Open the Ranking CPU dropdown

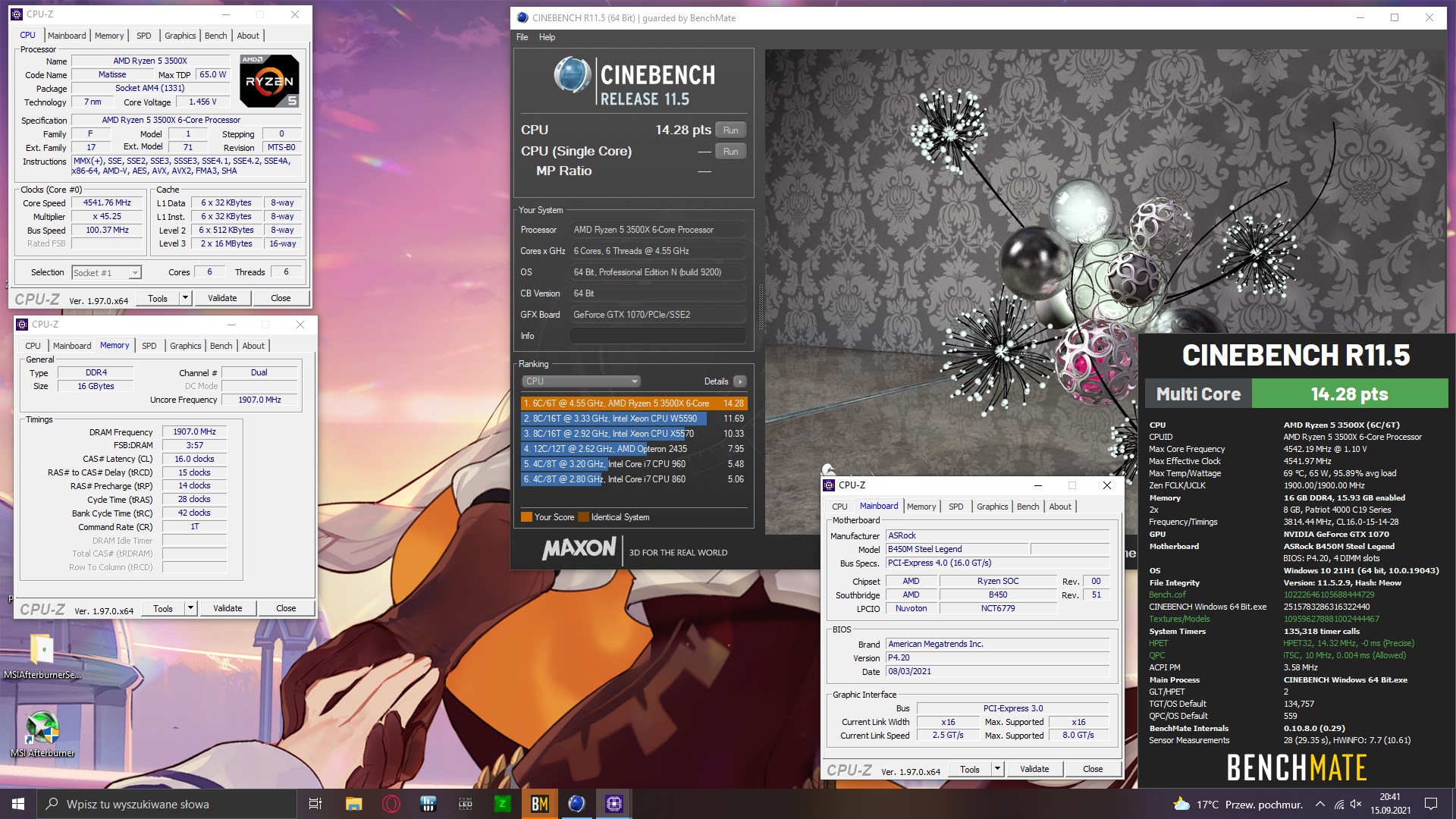[x=582, y=381]
